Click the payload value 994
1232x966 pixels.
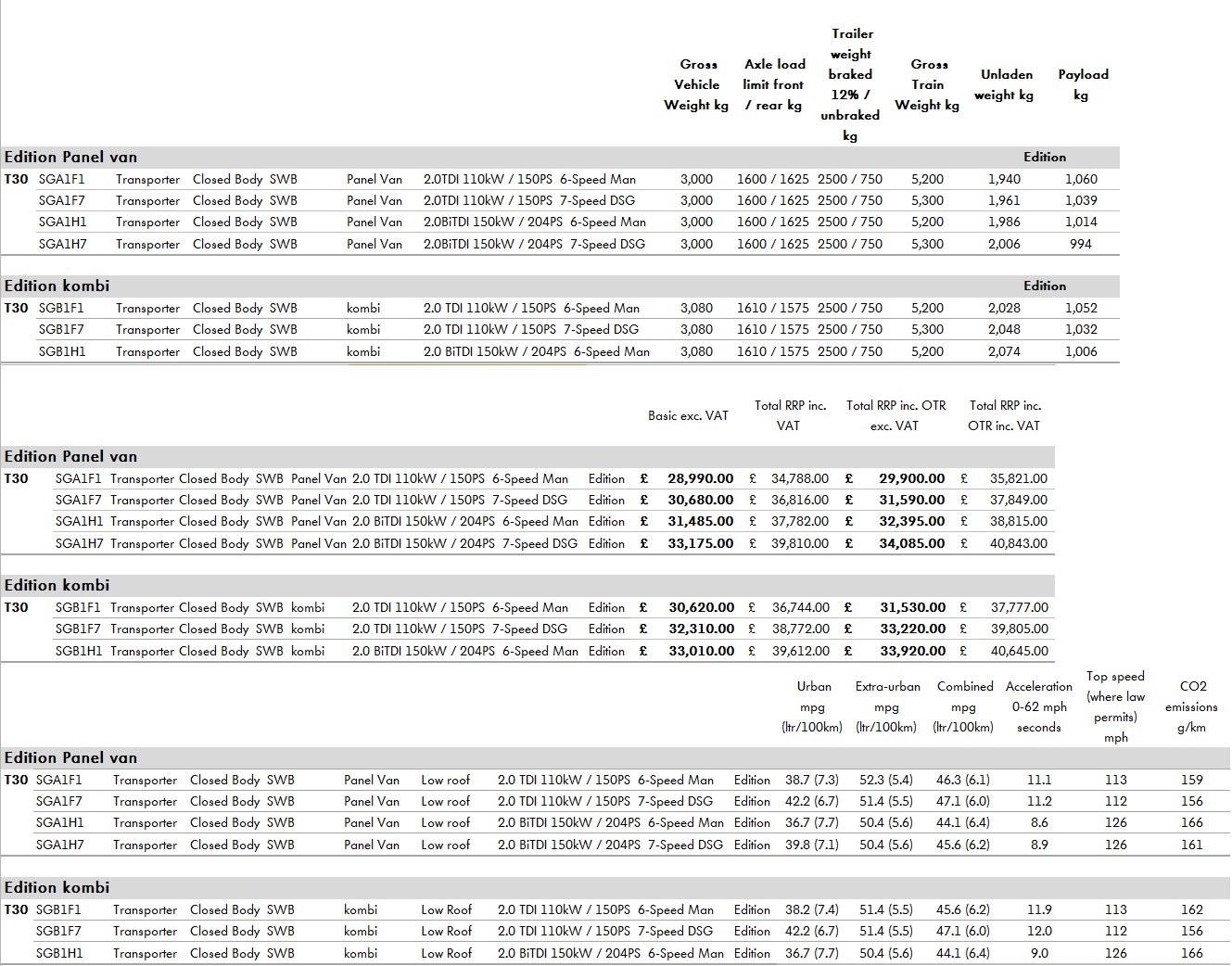pos(1080,244)
